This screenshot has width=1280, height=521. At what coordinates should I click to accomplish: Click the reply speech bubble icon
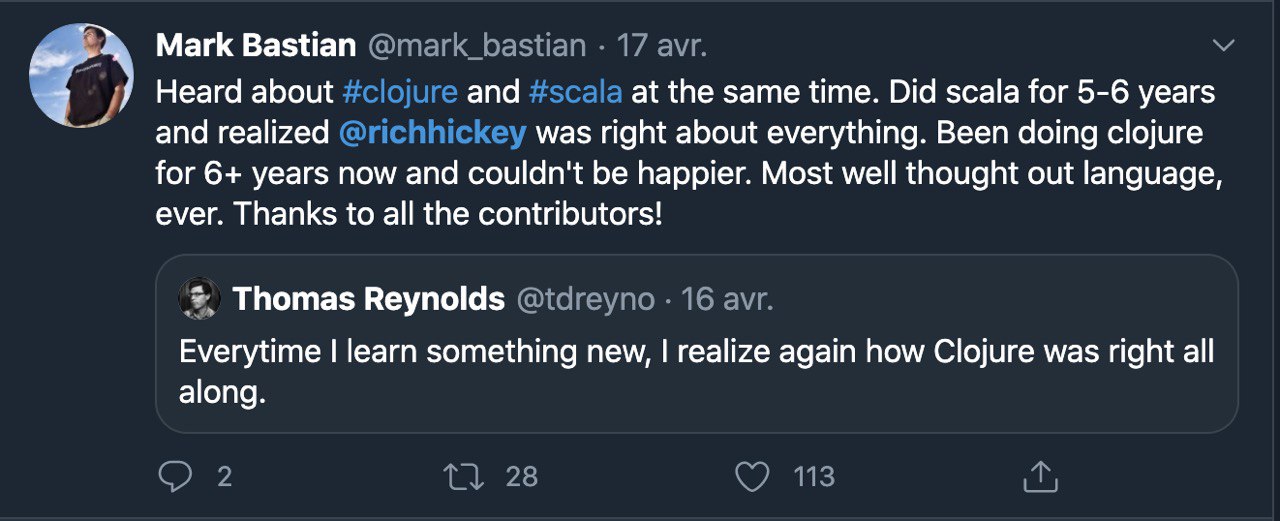[x=175, y=477]
